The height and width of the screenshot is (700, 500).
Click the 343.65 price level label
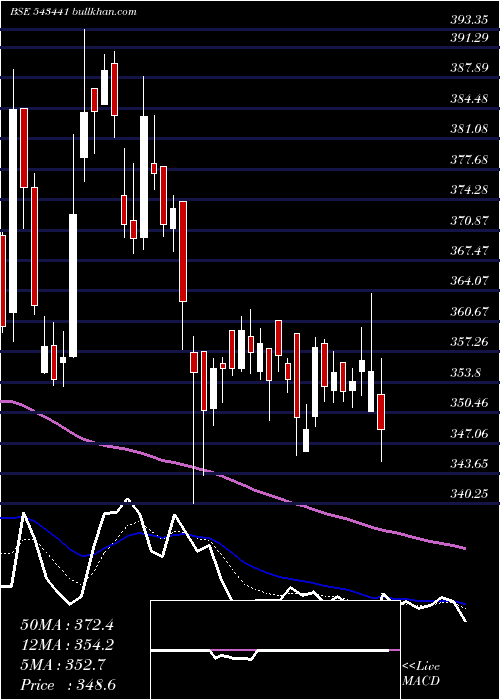(469, 463)
